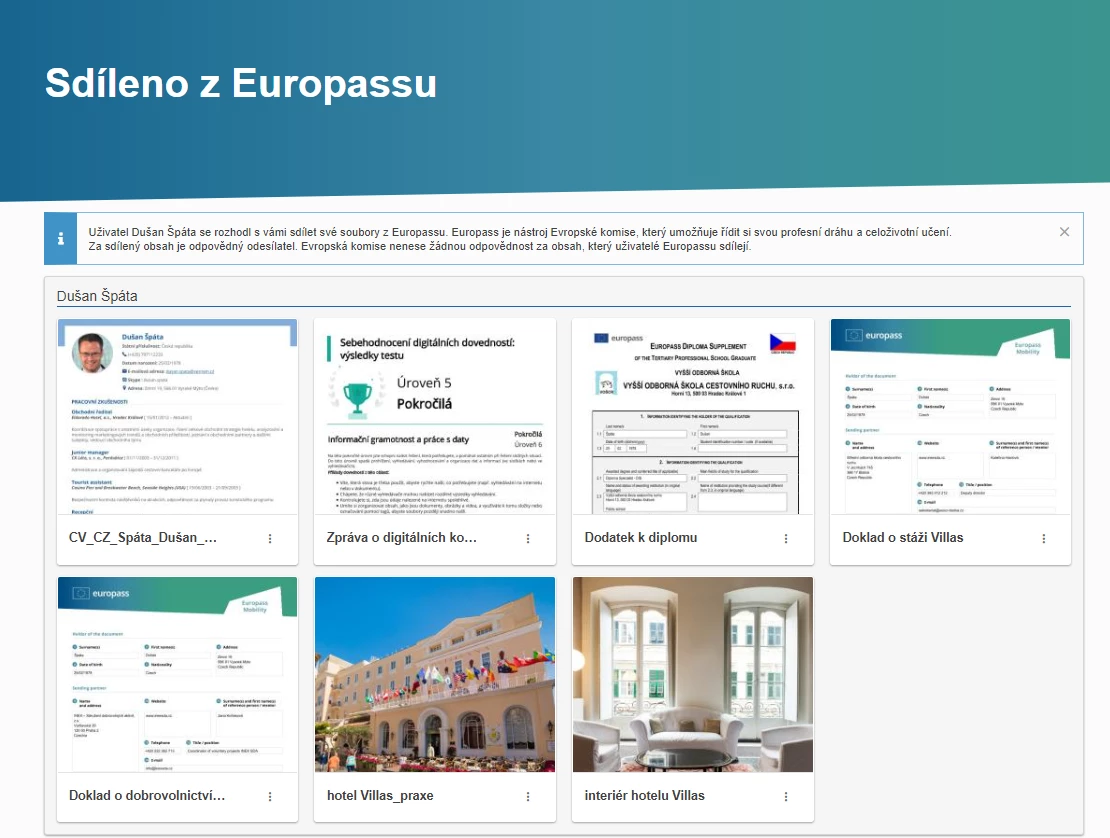The image size is (1110, 838).
Task: View the hotel exterior photo with flags
Action: [435, 674]
